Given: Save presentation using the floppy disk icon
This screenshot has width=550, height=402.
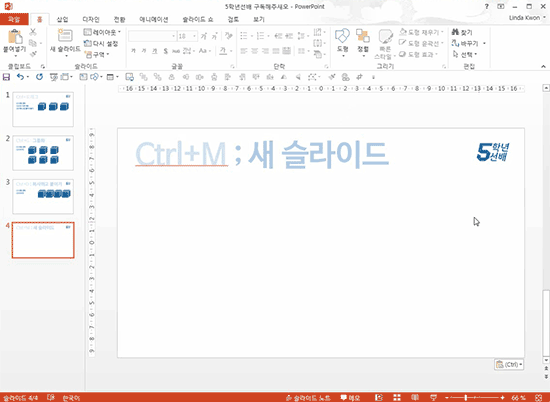Looking at the screenshot, I should tap(6, 77).
